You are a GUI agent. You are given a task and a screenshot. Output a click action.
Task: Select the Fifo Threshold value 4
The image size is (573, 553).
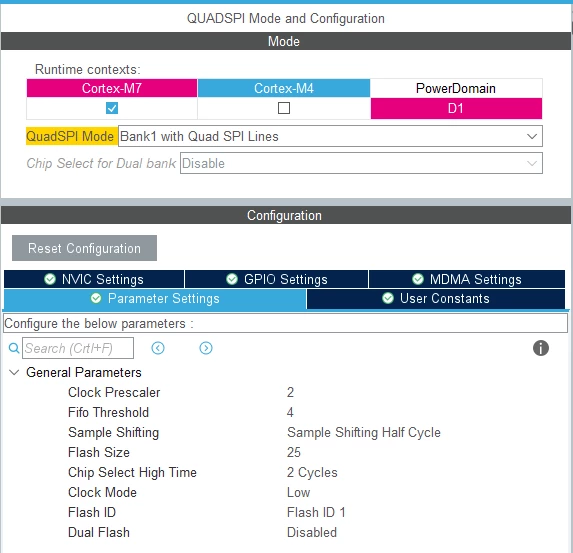point(290,413)
